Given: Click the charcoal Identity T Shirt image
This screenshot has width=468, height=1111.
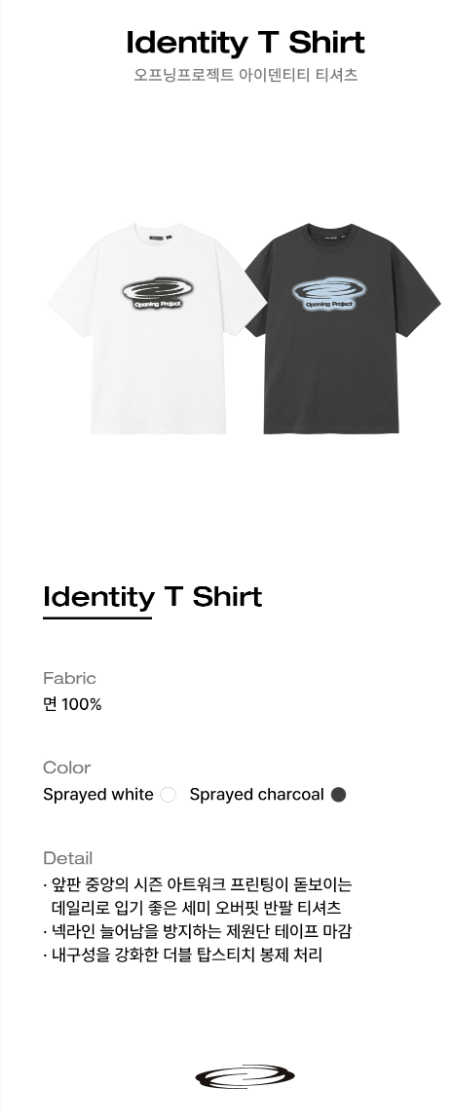Looking at the screenshot, I should coord(343,328).
